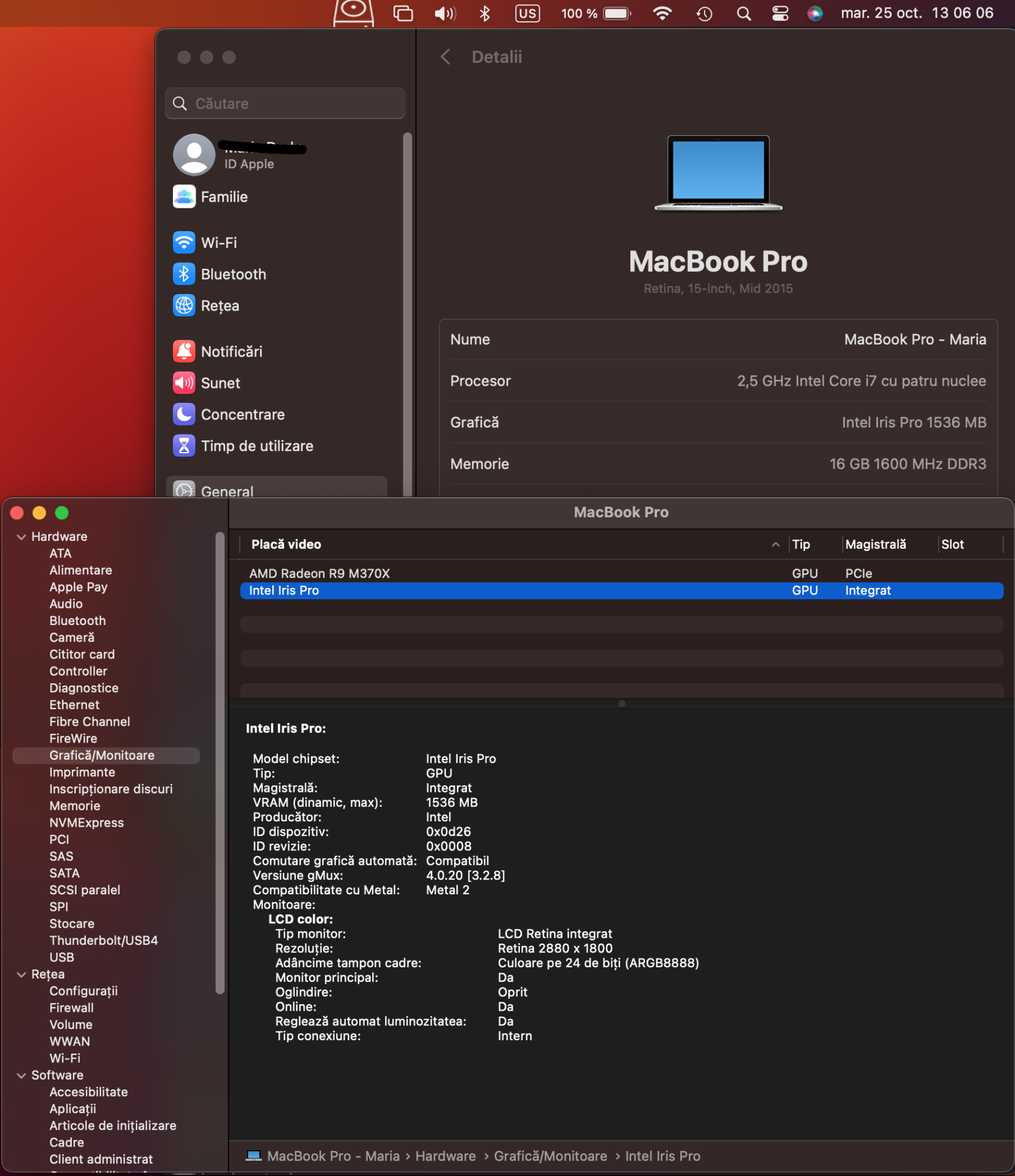Select Alimentare in the Hardware tree

click(x=81, y=570)
